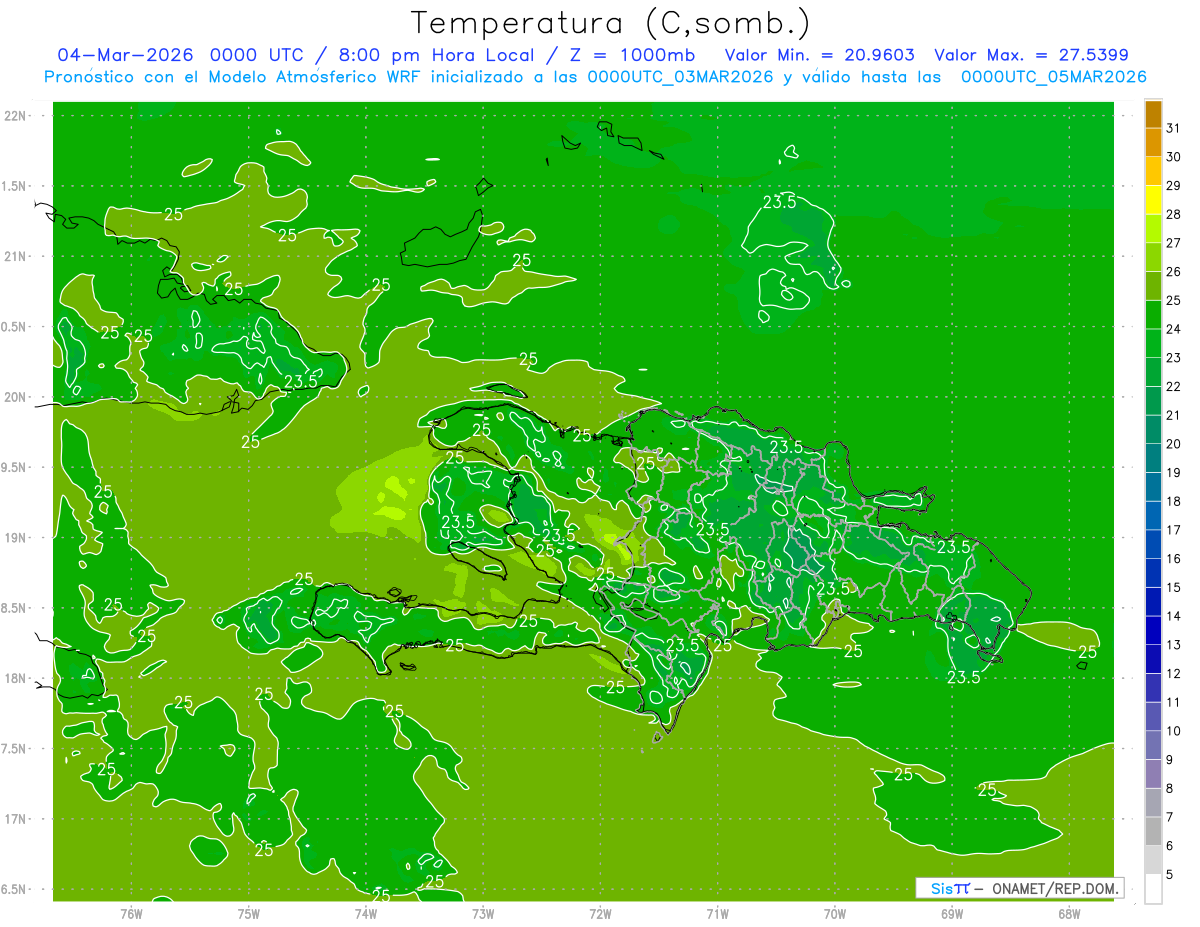Click the legend value 18
The width and height of the screenshot is (1200, 927).
pyautogui.click(x=1173, y=501)
